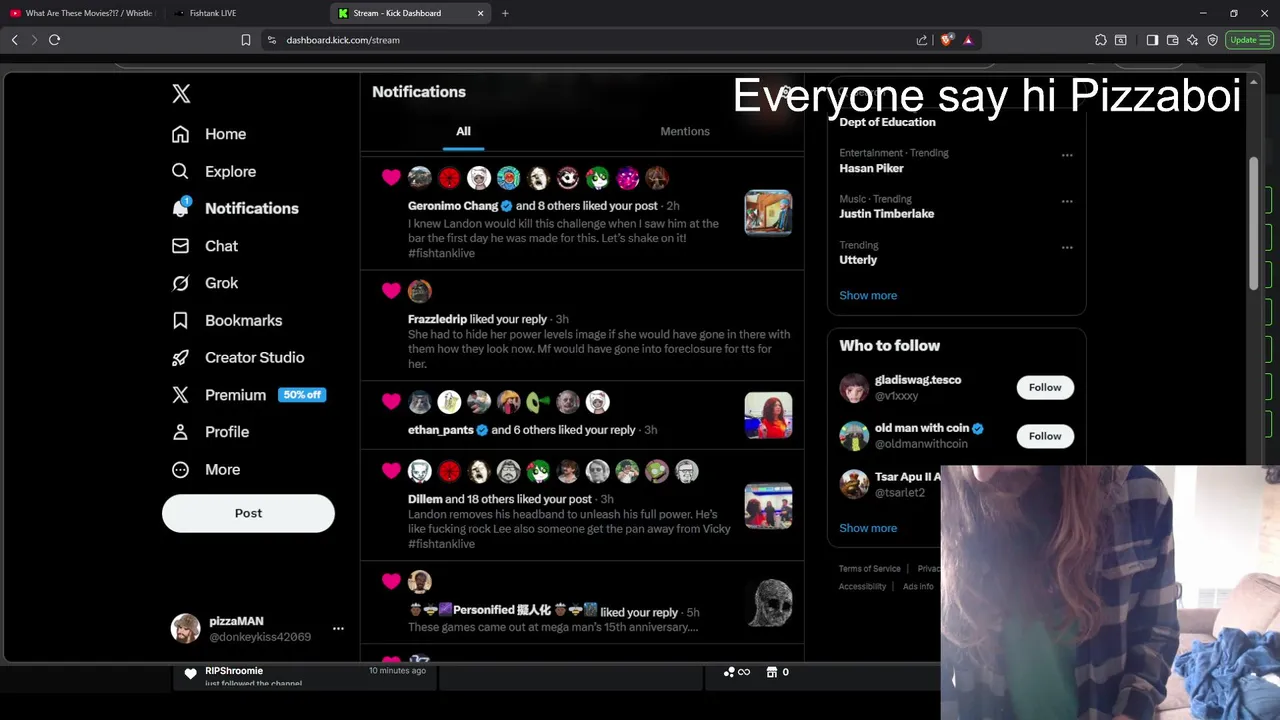Open the Dept of Education trend
The width and height of the screenshot is (1280, 720).
click(x=887, y=122)
